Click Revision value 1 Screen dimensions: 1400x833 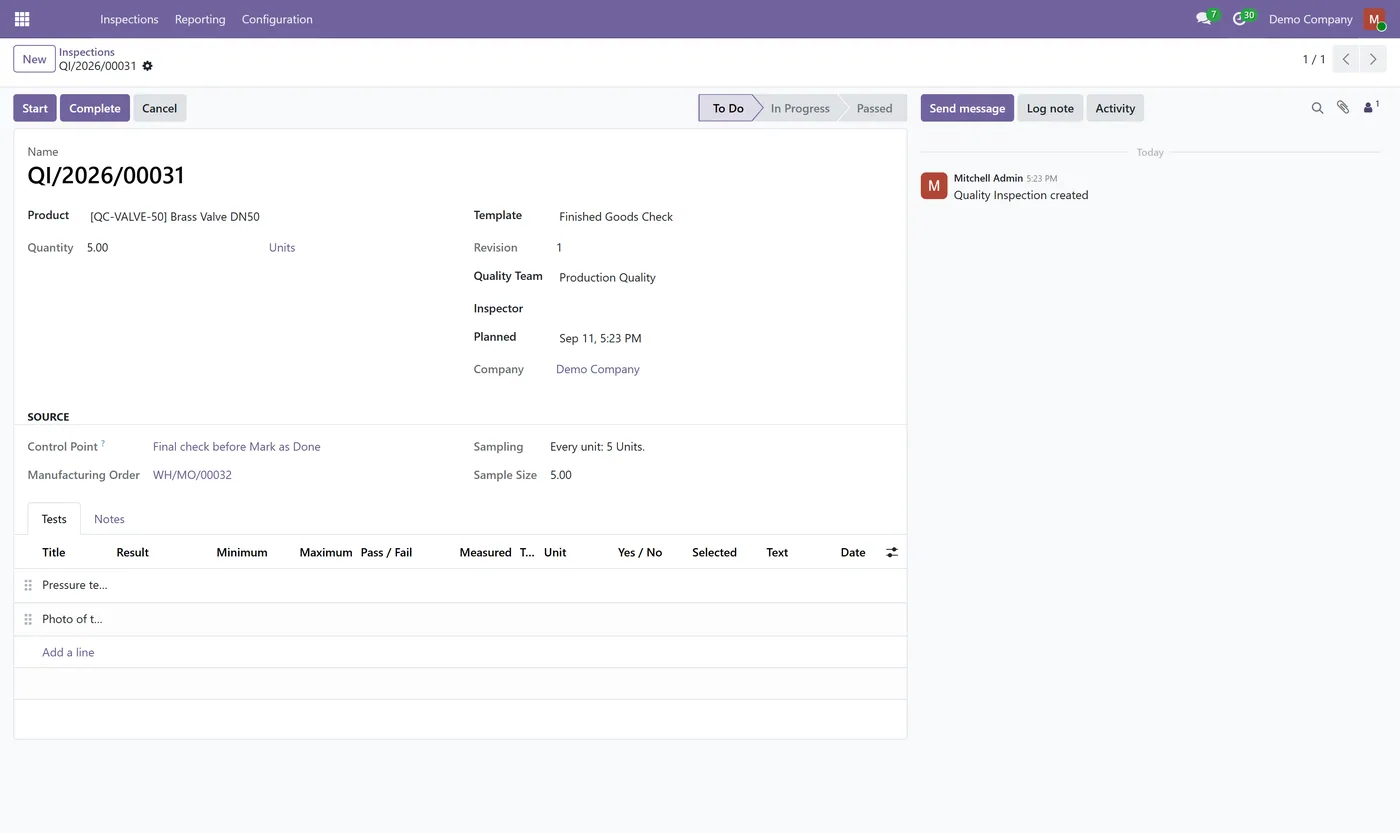click(x=559, y=247)
